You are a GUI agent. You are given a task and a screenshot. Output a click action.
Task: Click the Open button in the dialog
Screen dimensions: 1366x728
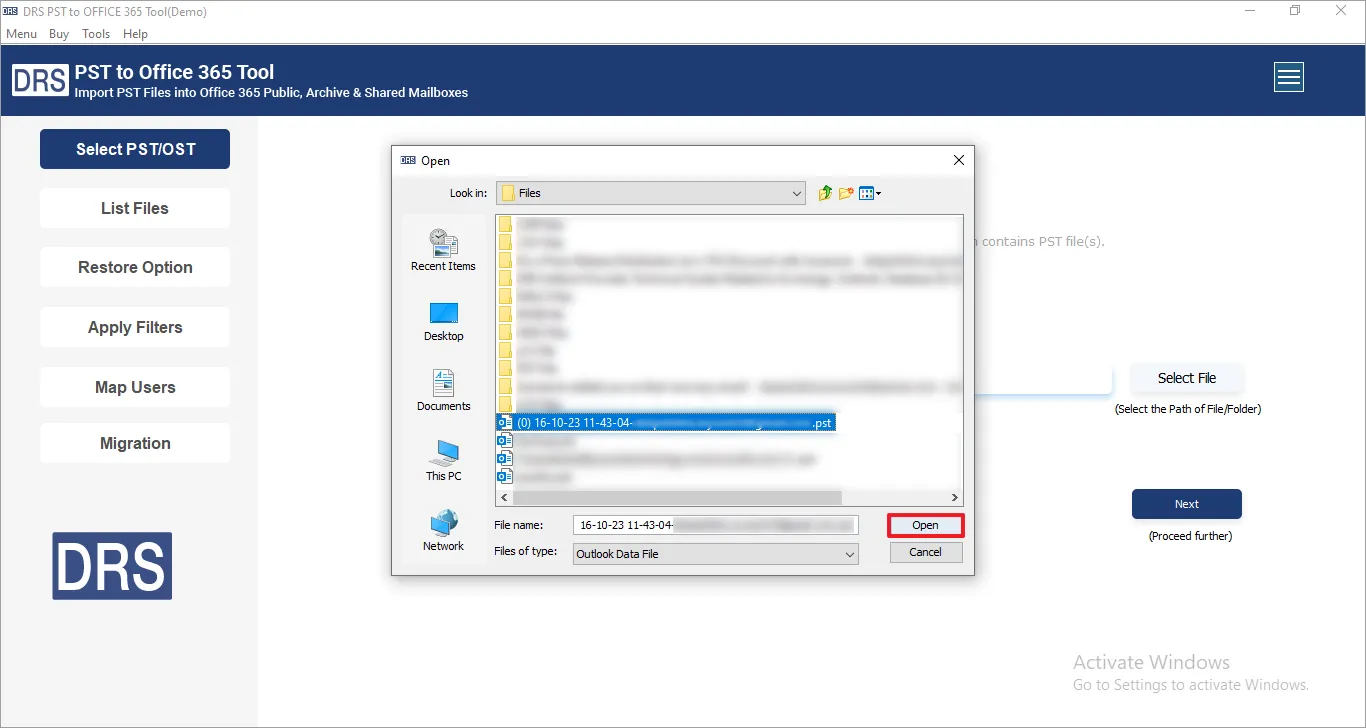click(x=925, y=525)
